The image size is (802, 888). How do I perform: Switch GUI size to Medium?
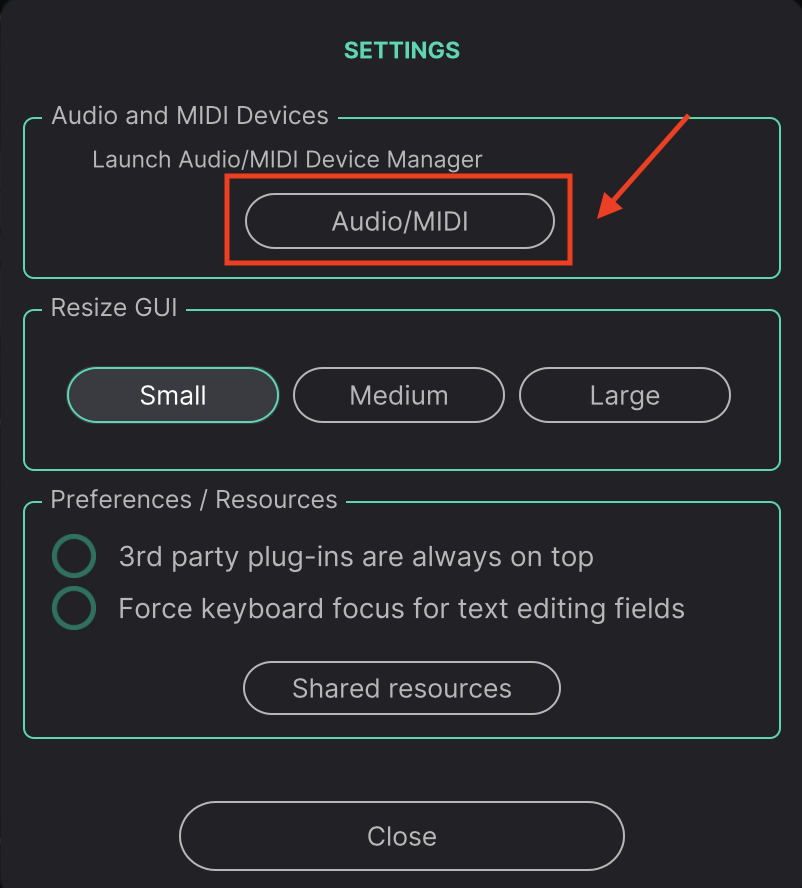click(399, 395)
